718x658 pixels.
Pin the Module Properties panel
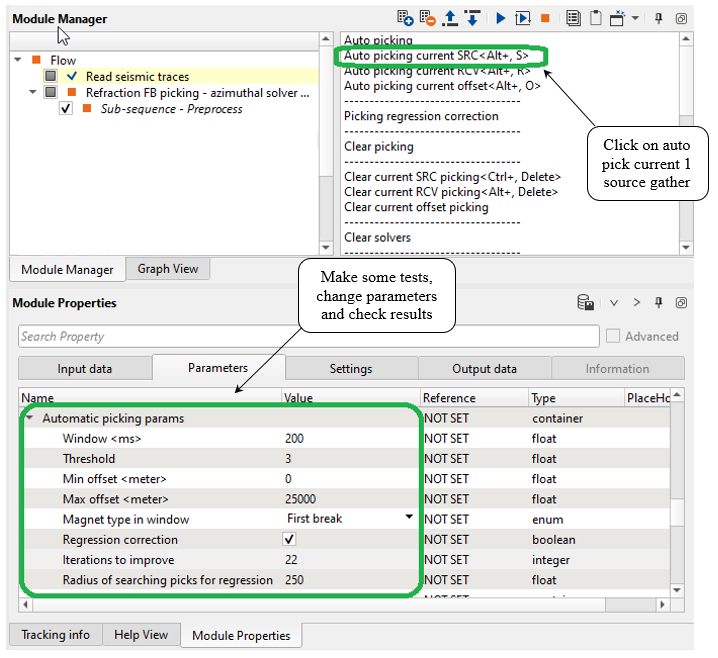pos(658,303)
